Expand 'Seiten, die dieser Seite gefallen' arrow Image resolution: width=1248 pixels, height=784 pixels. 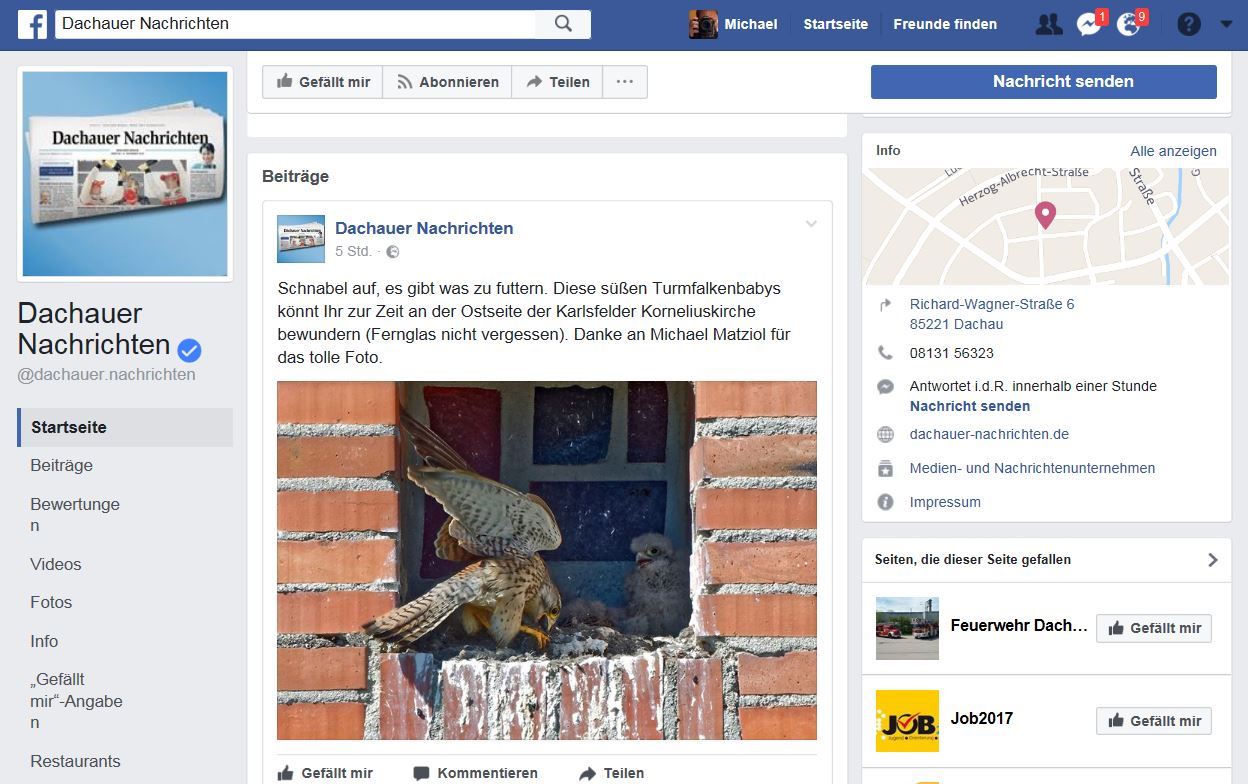[1212, 560]
